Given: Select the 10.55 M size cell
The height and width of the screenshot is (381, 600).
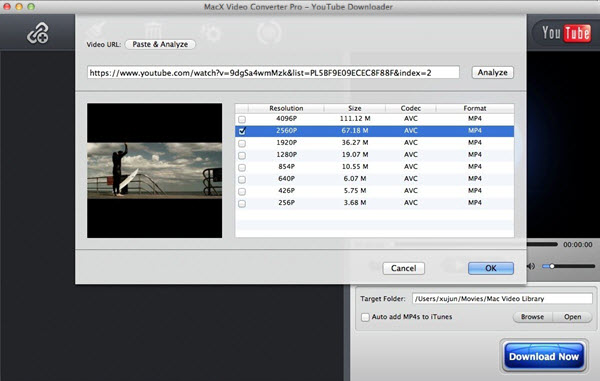Looking at the screenshot, I should click(355, 167).
